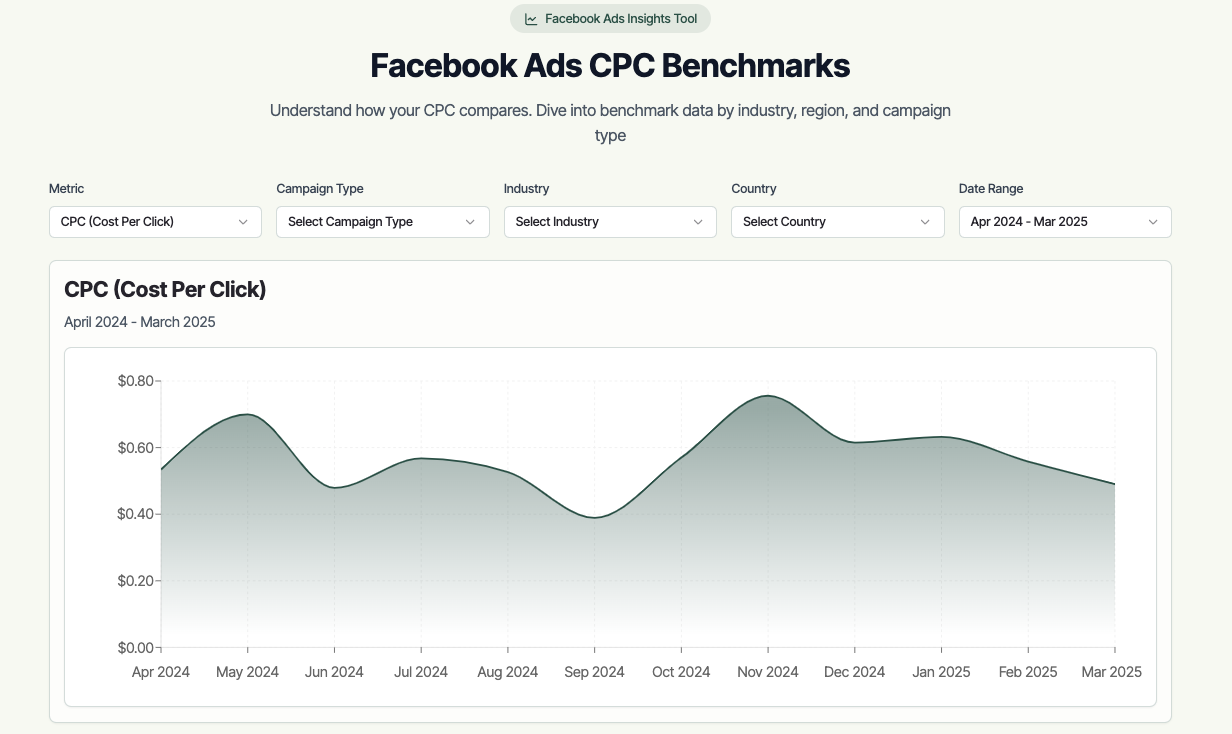Screen dimensions: 1232x734
Task: Select the Nov 2024 peak on the chart
Action: pos(768,396)
